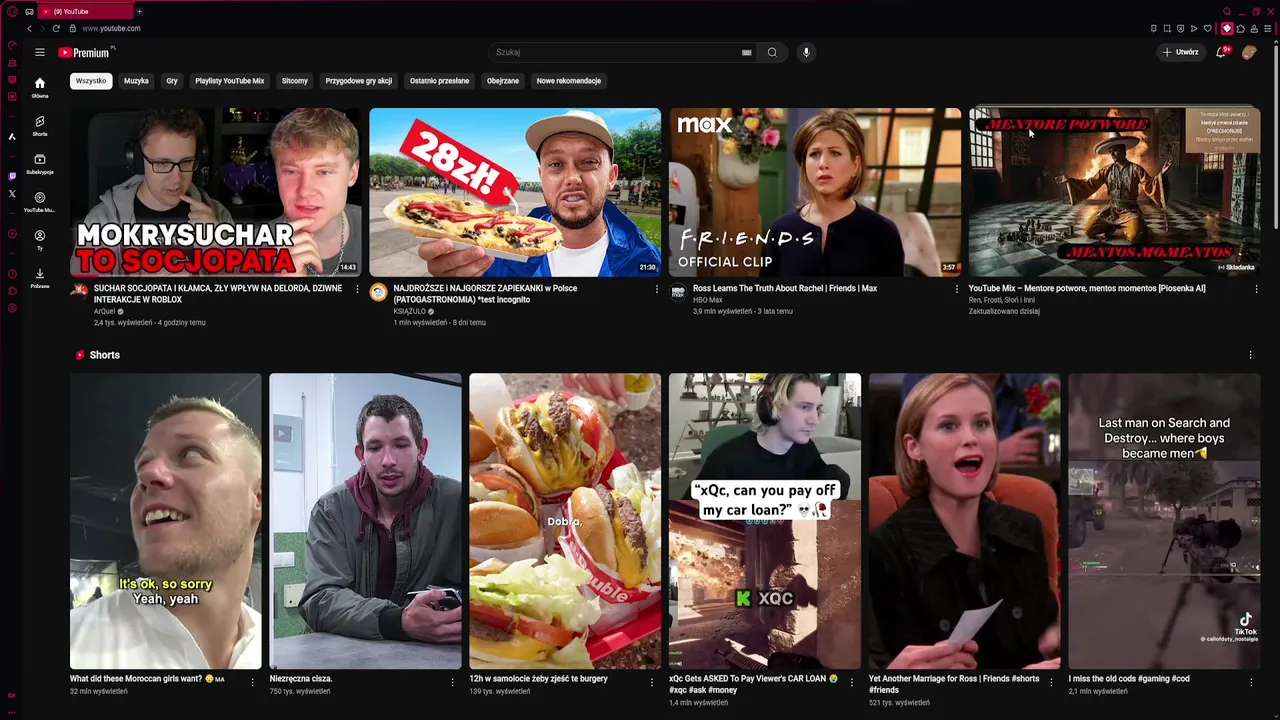Open more options for the ArQuel SUCHAR video
1280x720 pixels.
[357, 289]
